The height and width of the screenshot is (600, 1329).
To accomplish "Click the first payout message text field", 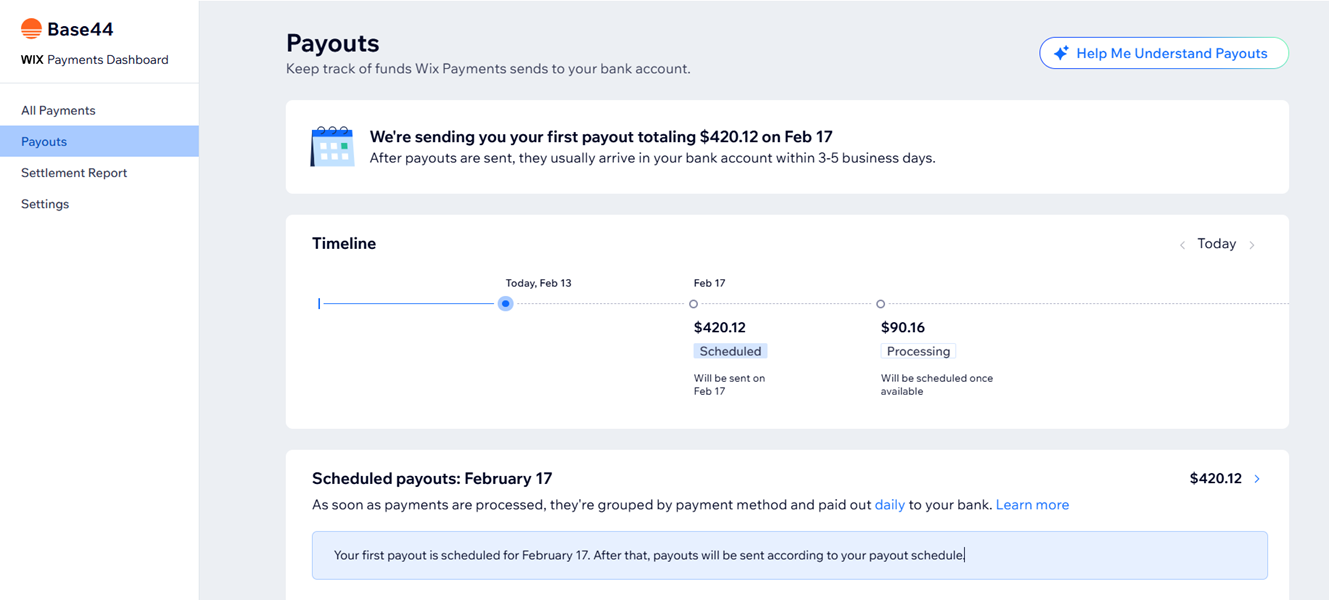I will tap(790, 555).
